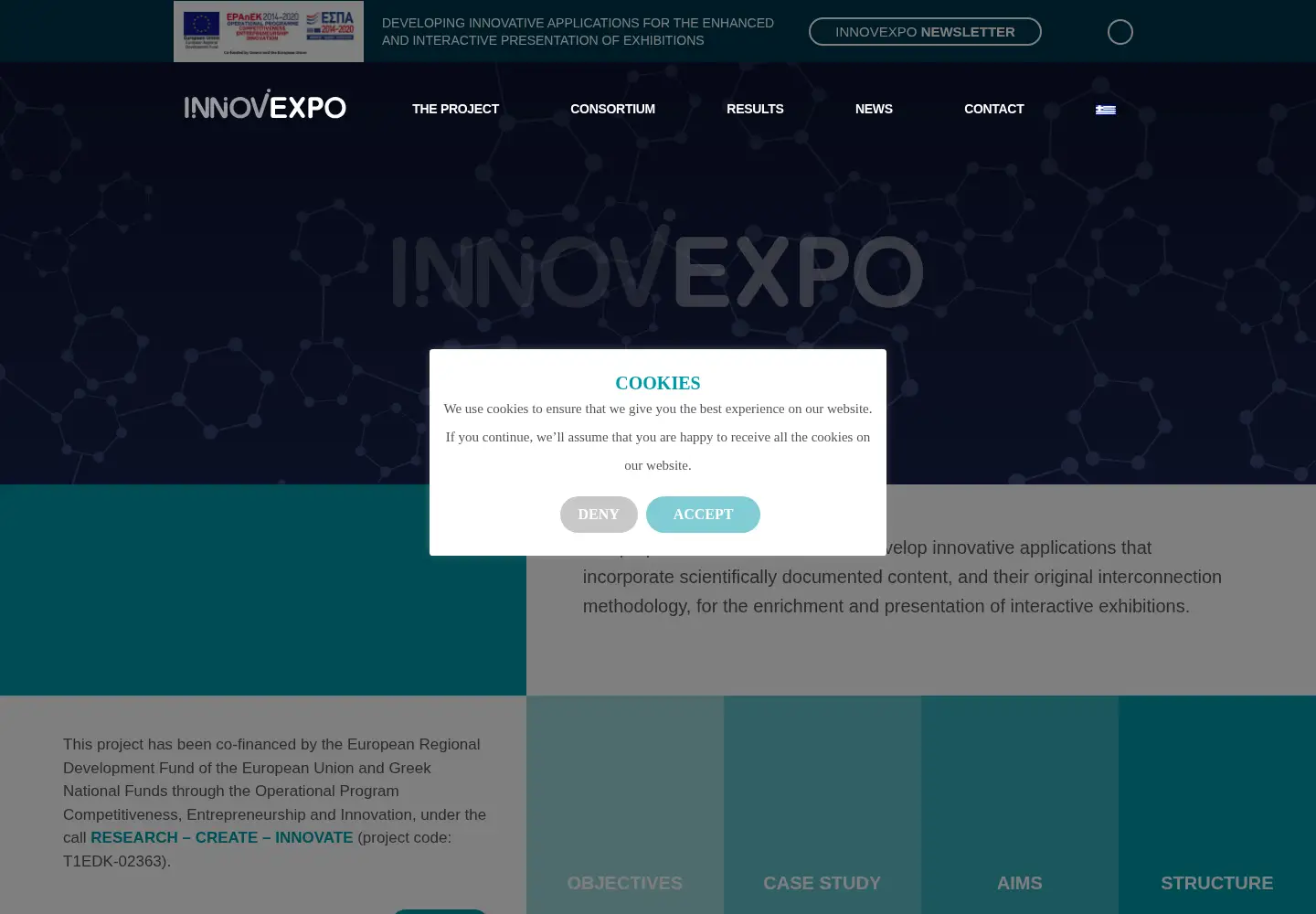Deny cookies in the dialog
The height and width of the screenshot is (914, 1316).
point(599,515)
